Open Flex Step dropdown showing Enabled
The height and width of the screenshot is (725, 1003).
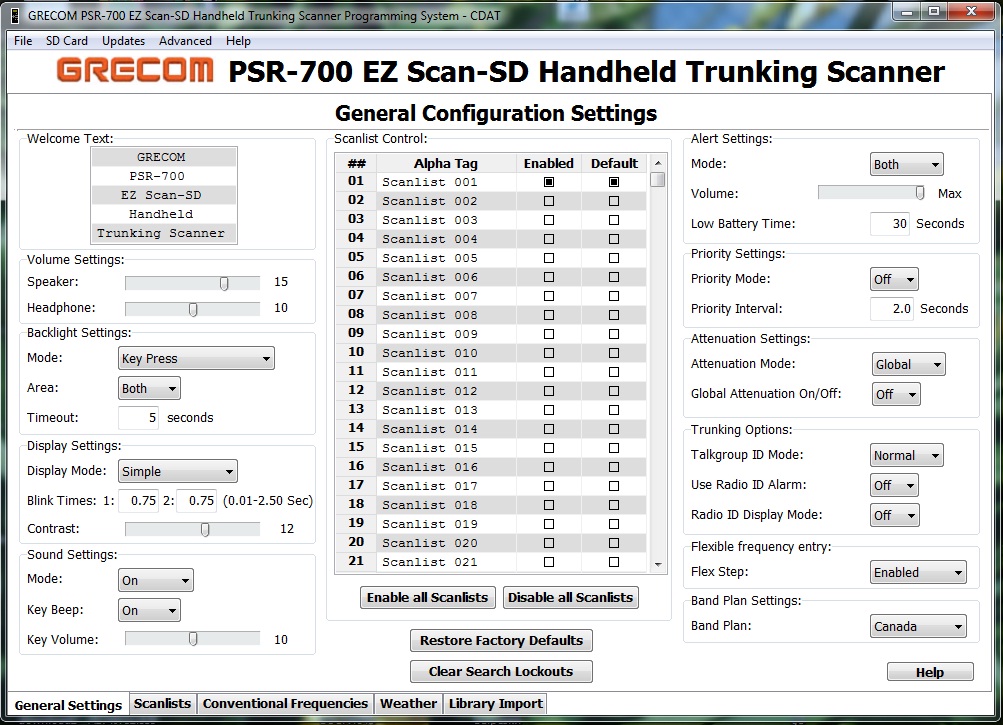click(x=918, y=573)
